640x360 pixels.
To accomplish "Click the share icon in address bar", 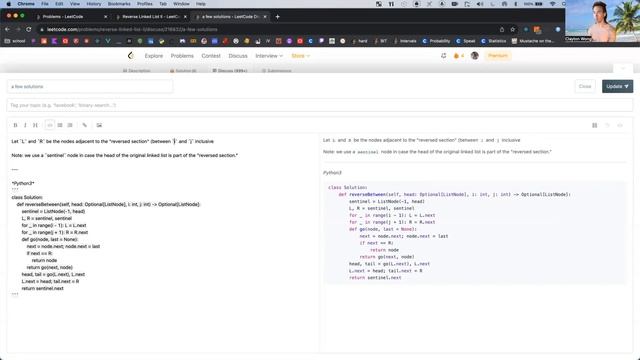I will [x=502, y=29].
